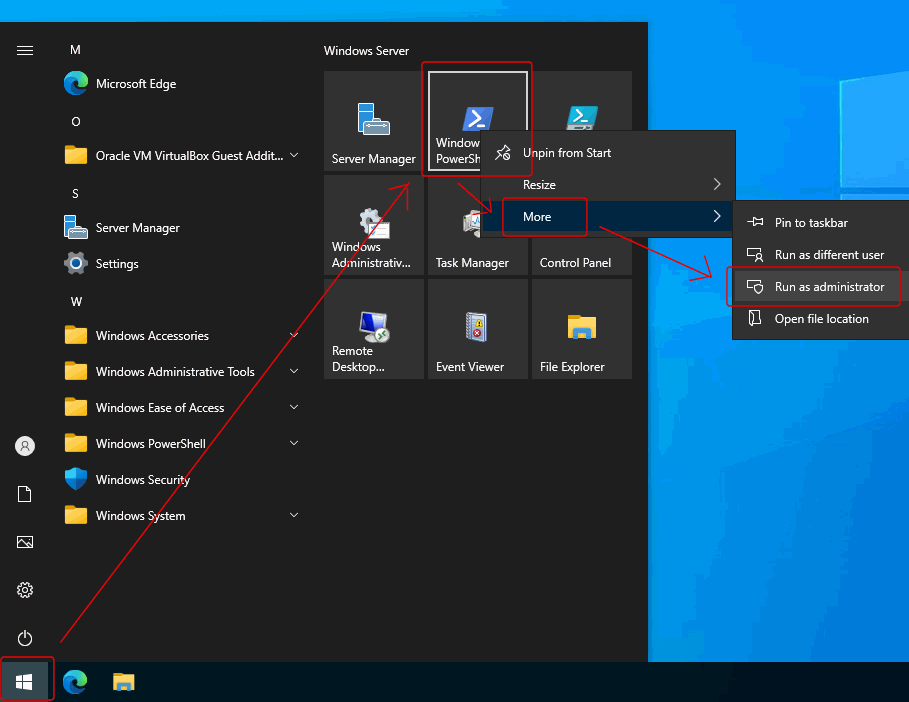Choose Run as different user
The height and width of the screenshot is (702, 909).
[x=821, y=255]
